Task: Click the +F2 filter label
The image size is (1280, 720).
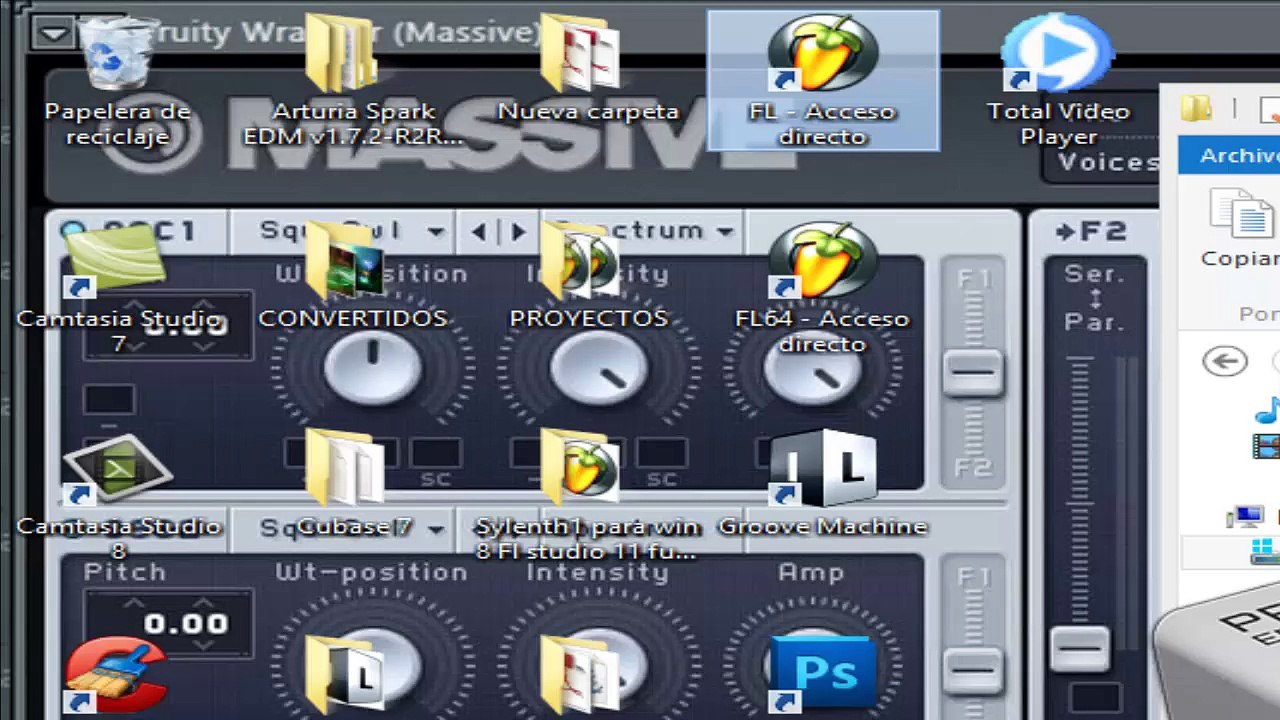Action: tap(1090, 231)
